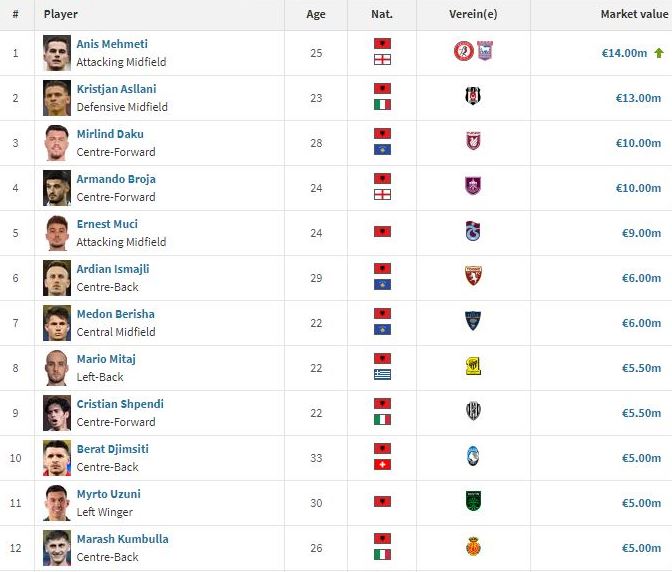Click Mirlind Daku's player photo
The height and width of the screenshot is (572, 672).
57,142
